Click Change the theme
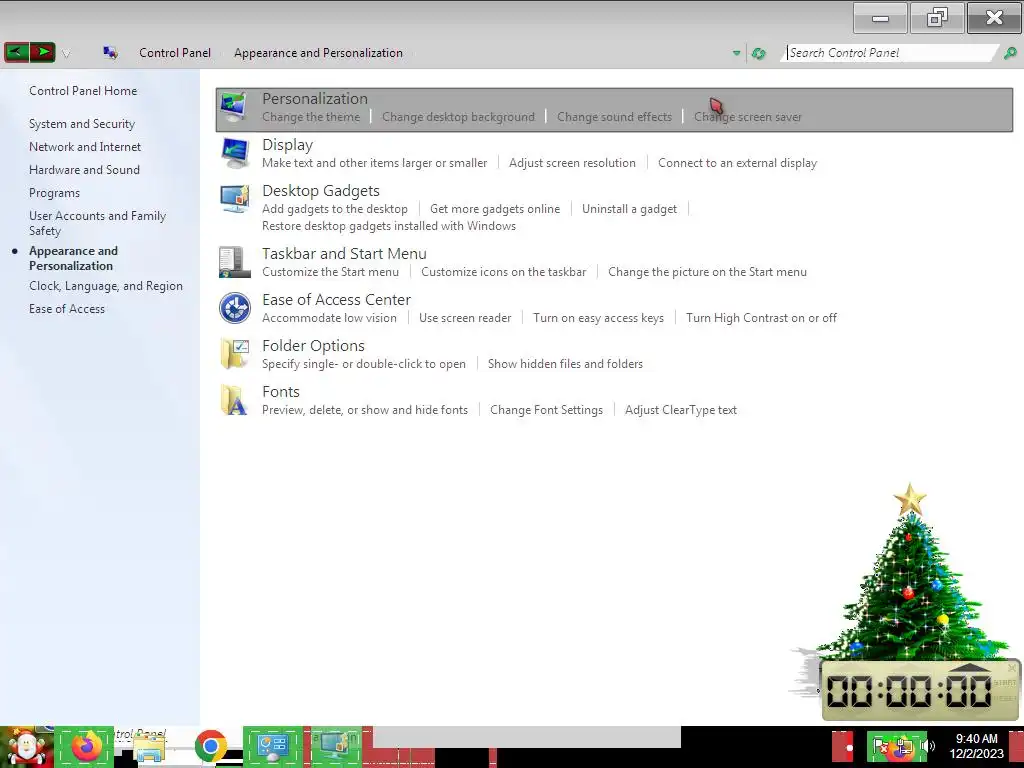This screenshot has width=1024, height=768. [311, 117]
